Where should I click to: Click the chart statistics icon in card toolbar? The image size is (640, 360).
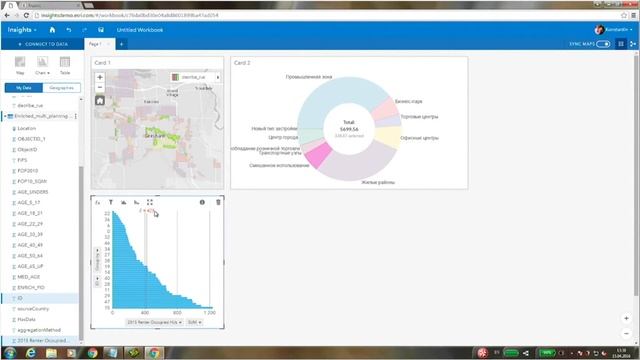(x=124, y=202)
